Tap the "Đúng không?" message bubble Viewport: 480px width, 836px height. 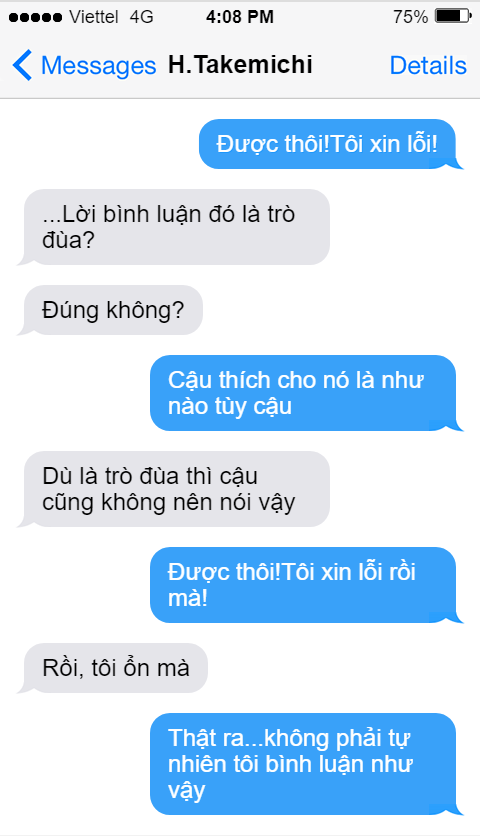pyautogui.click(x=110, y=310)
